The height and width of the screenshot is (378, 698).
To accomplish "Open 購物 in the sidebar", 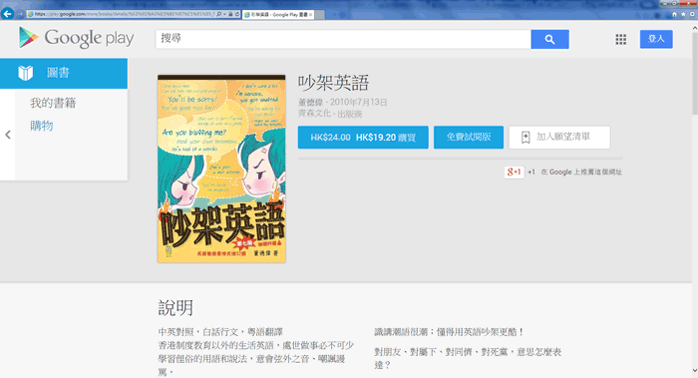I will click(x=41, y=126).
